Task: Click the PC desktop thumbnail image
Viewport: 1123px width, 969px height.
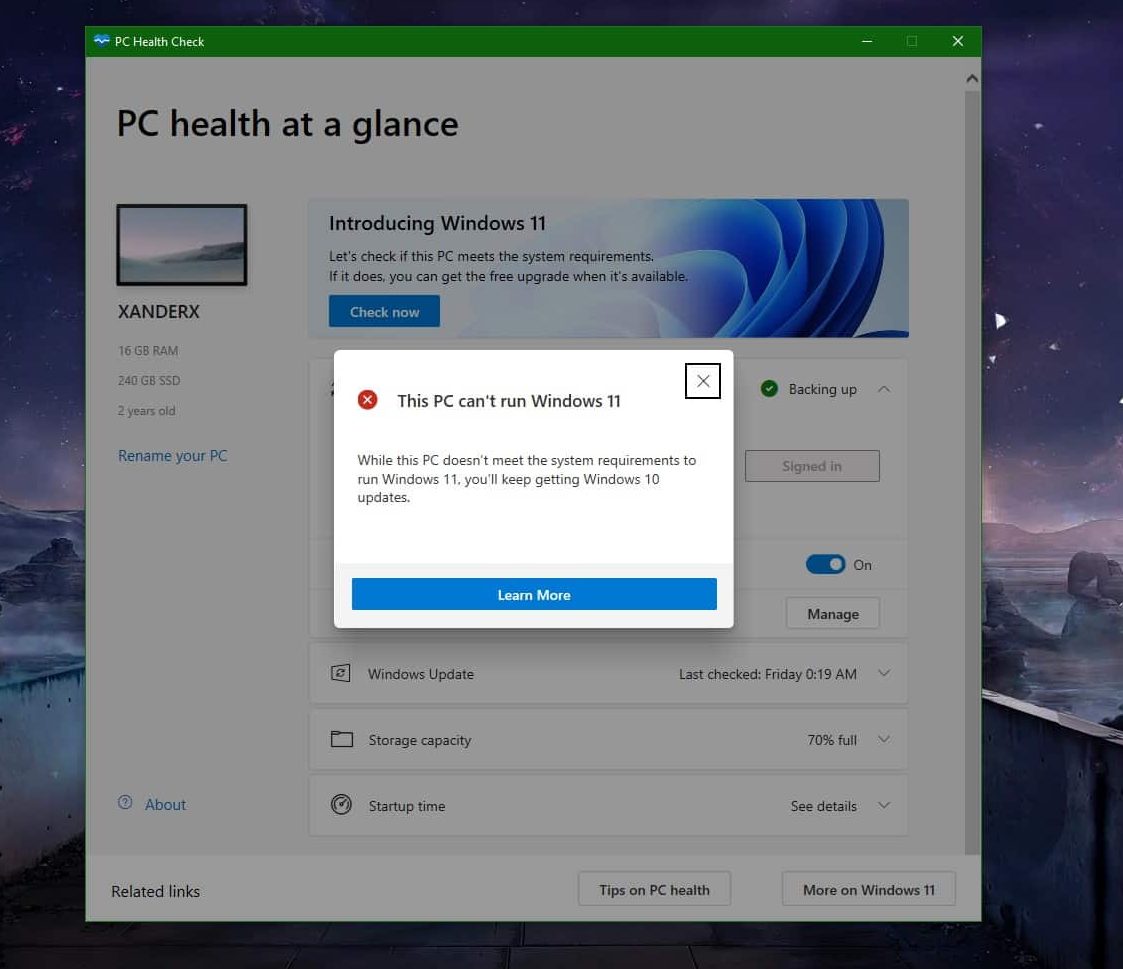Action: 182,245
